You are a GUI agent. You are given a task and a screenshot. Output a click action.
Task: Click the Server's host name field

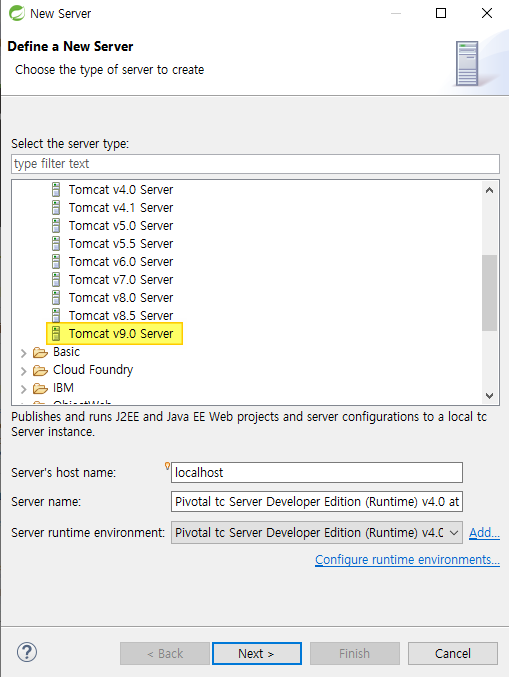(x=316, y=472)
